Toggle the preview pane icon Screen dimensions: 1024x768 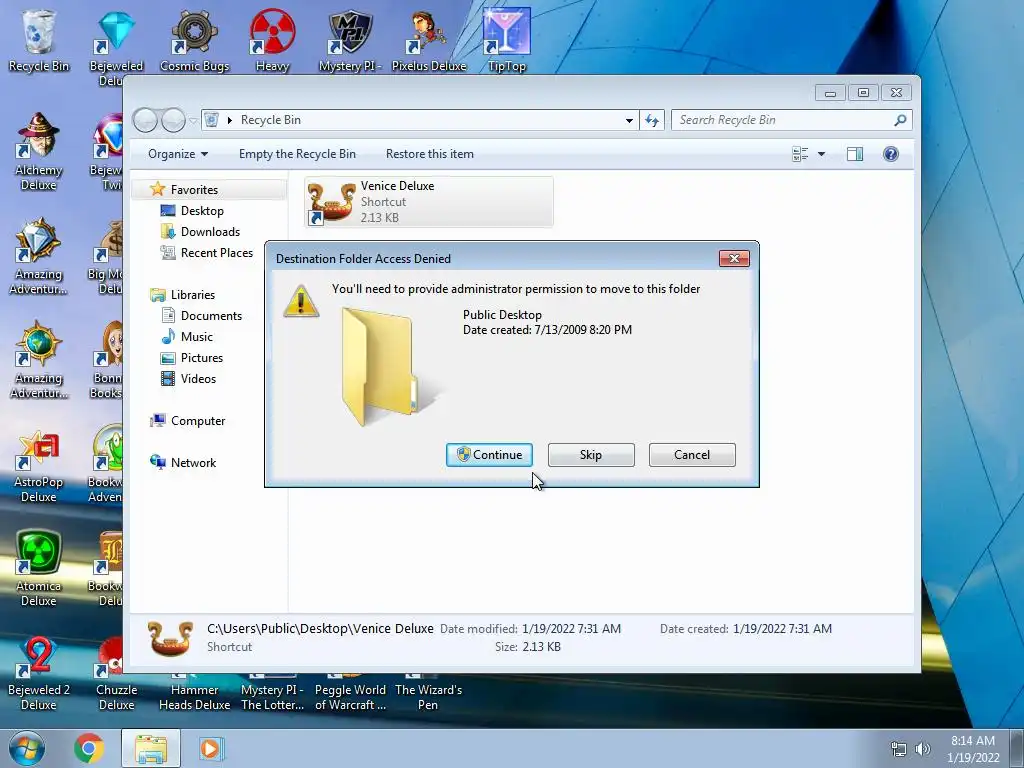855,154
